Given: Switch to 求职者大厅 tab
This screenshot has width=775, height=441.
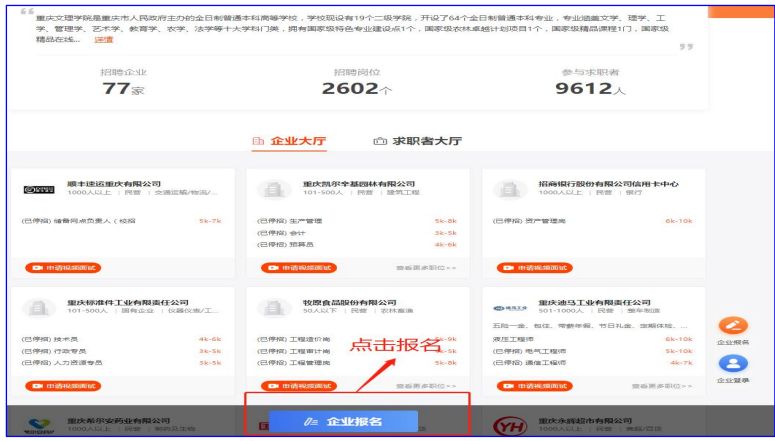Looking at the screenshot, I should point(417,141).
